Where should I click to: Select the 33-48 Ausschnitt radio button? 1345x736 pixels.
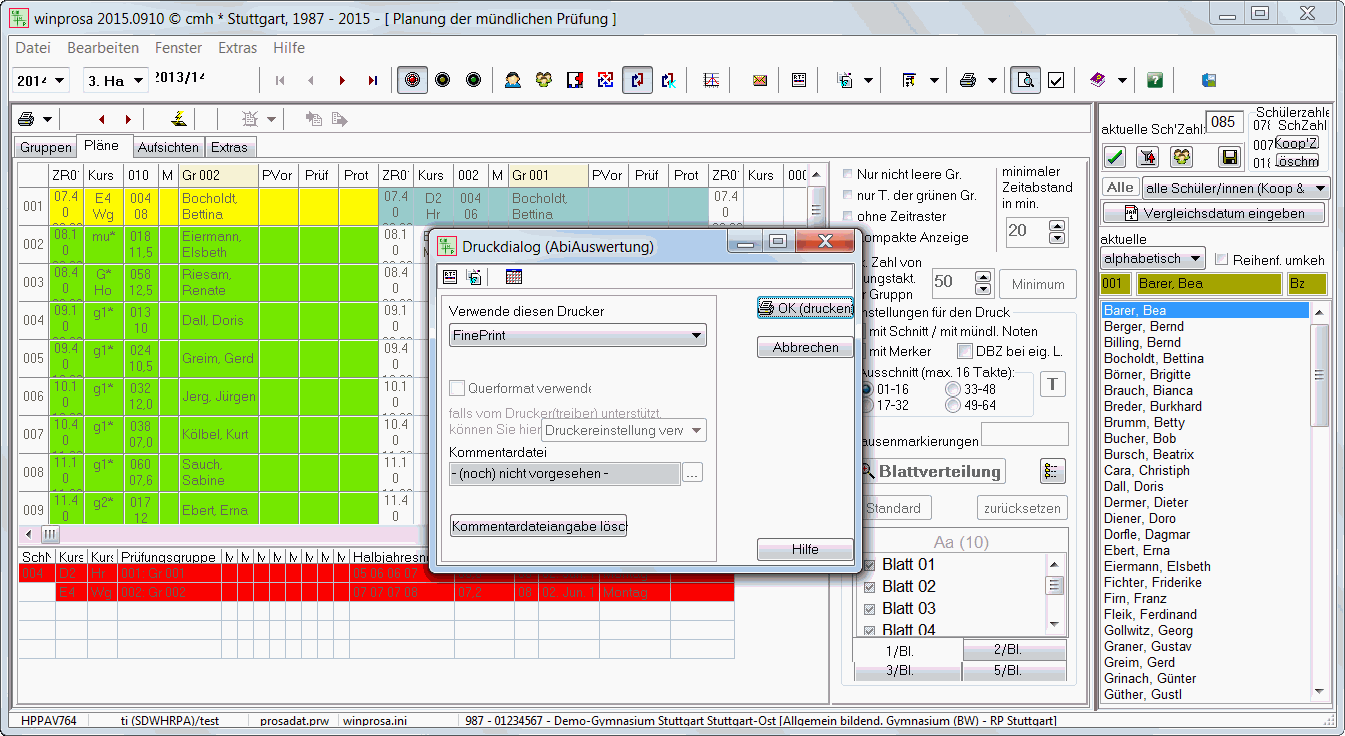[x=953, y=389]
